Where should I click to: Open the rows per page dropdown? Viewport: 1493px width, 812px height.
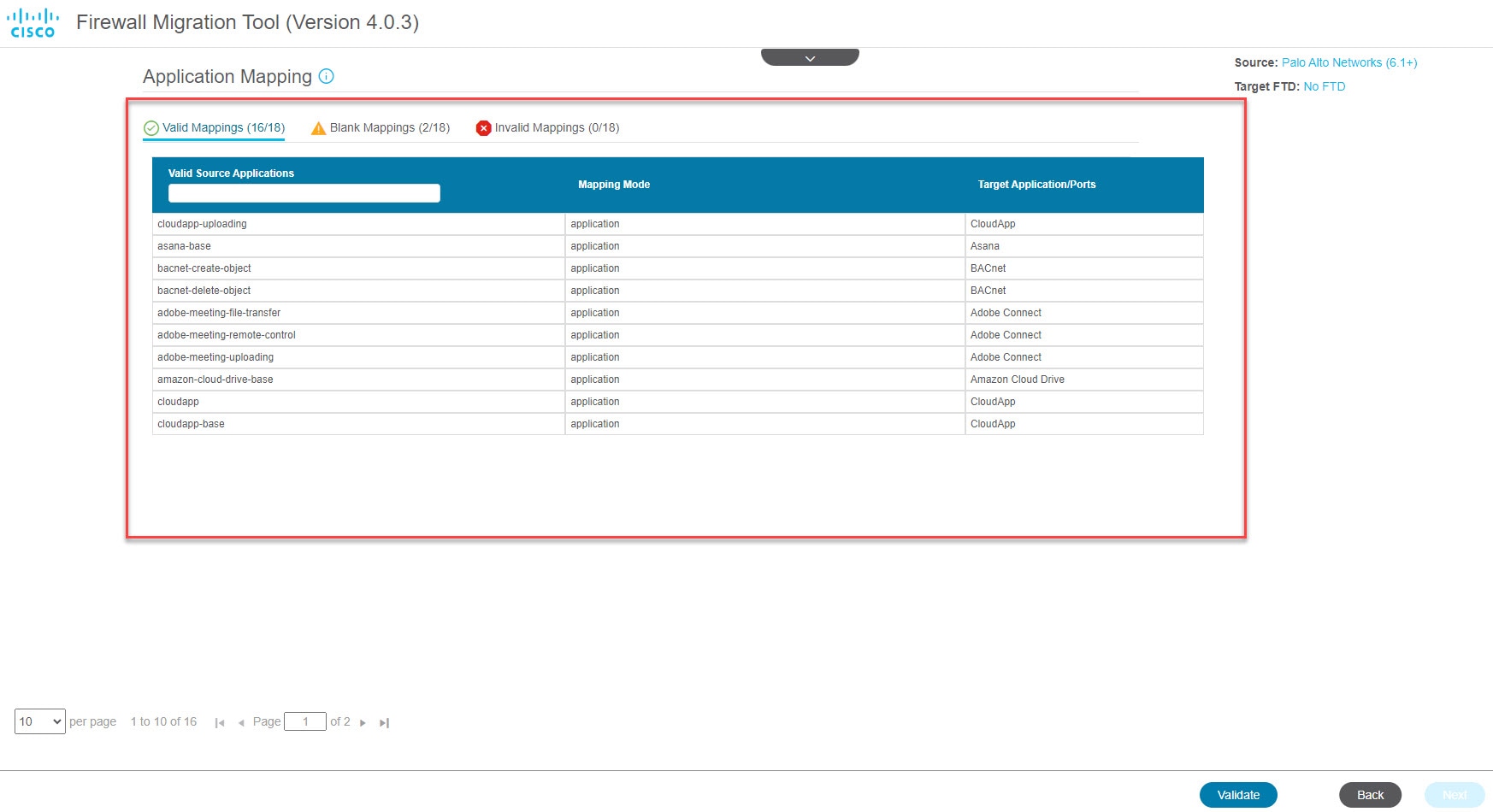pos(40,721)
